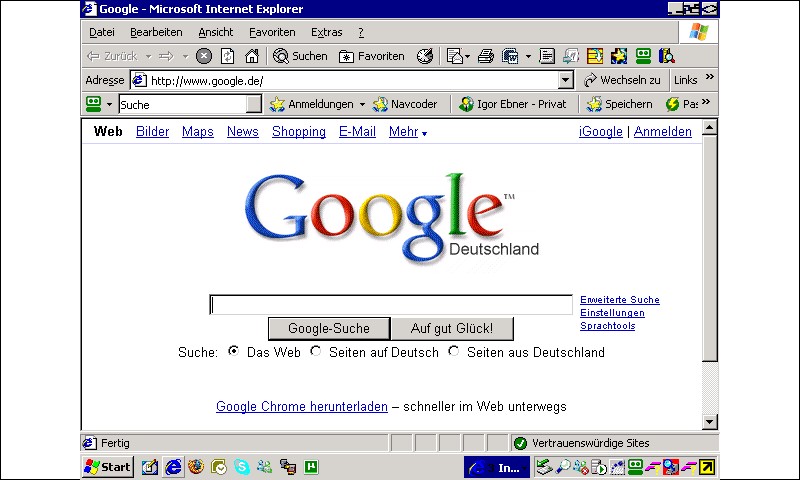Select the Seiten auf Deutsch radio button

(x=316, y=351)
